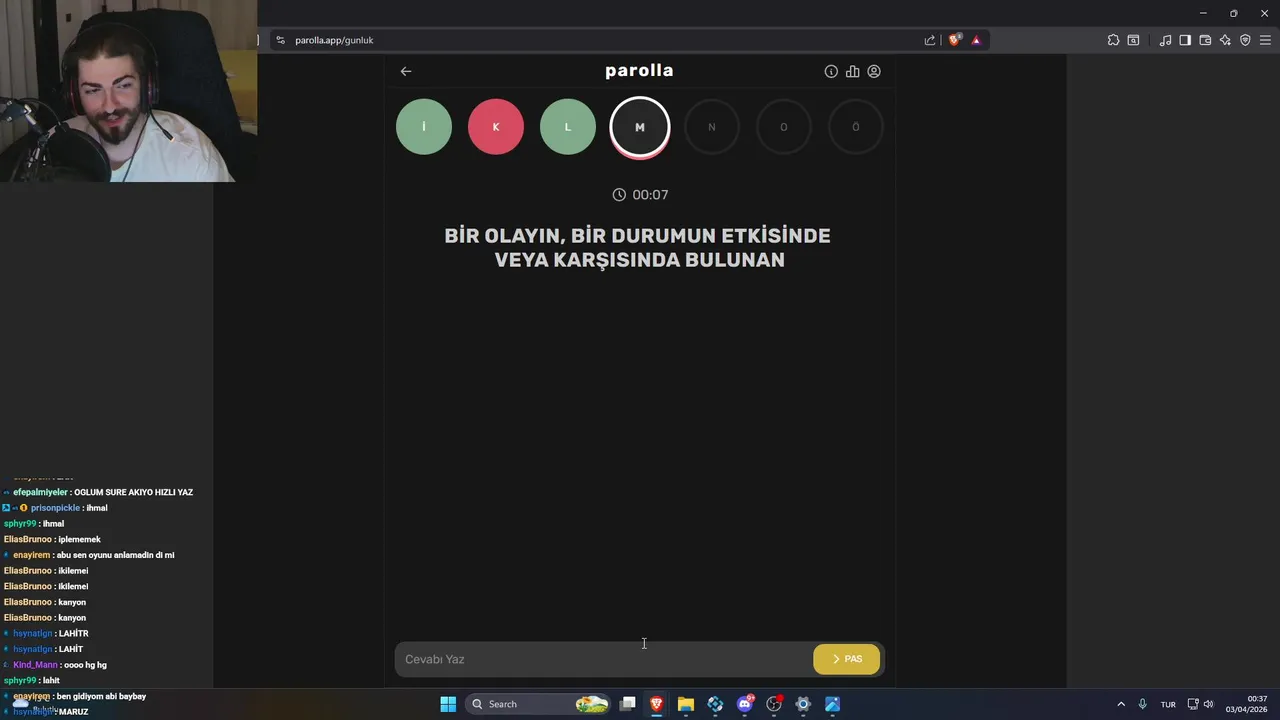
Task: Click the parolla title logo
Action: (639, 71)
